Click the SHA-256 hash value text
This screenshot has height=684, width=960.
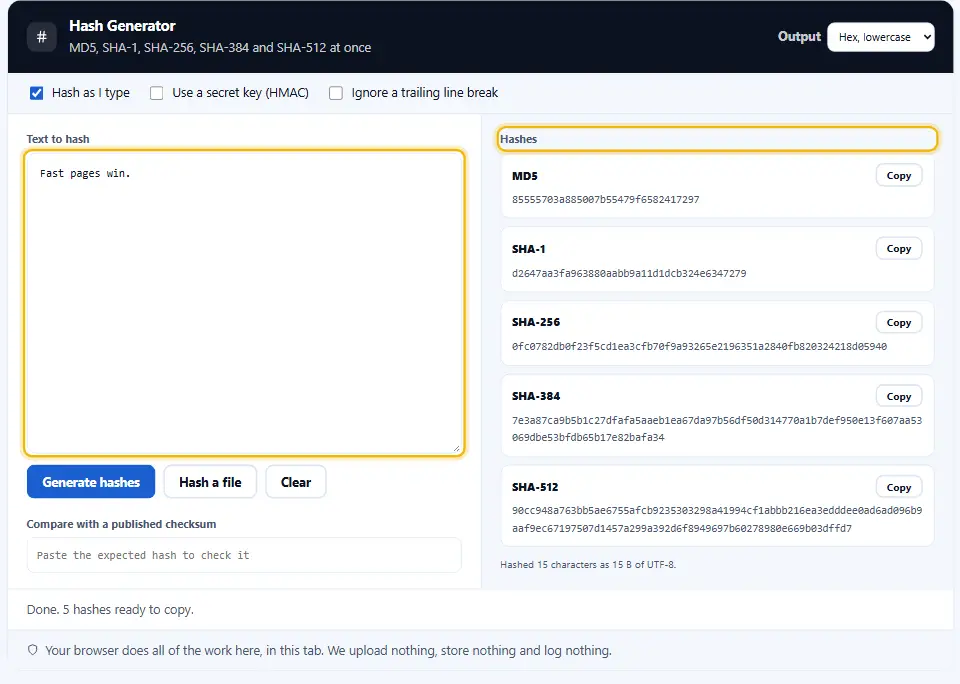pyautogui.click(x=699, y=347)
